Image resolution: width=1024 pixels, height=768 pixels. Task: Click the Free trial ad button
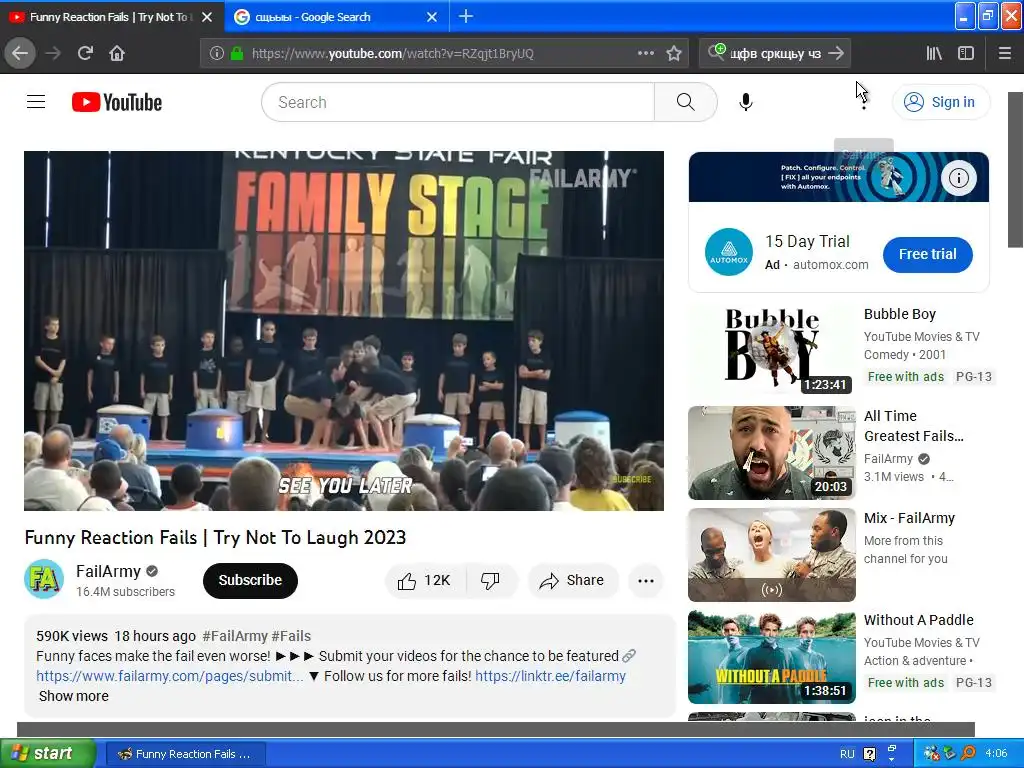(x=927, y=254)
